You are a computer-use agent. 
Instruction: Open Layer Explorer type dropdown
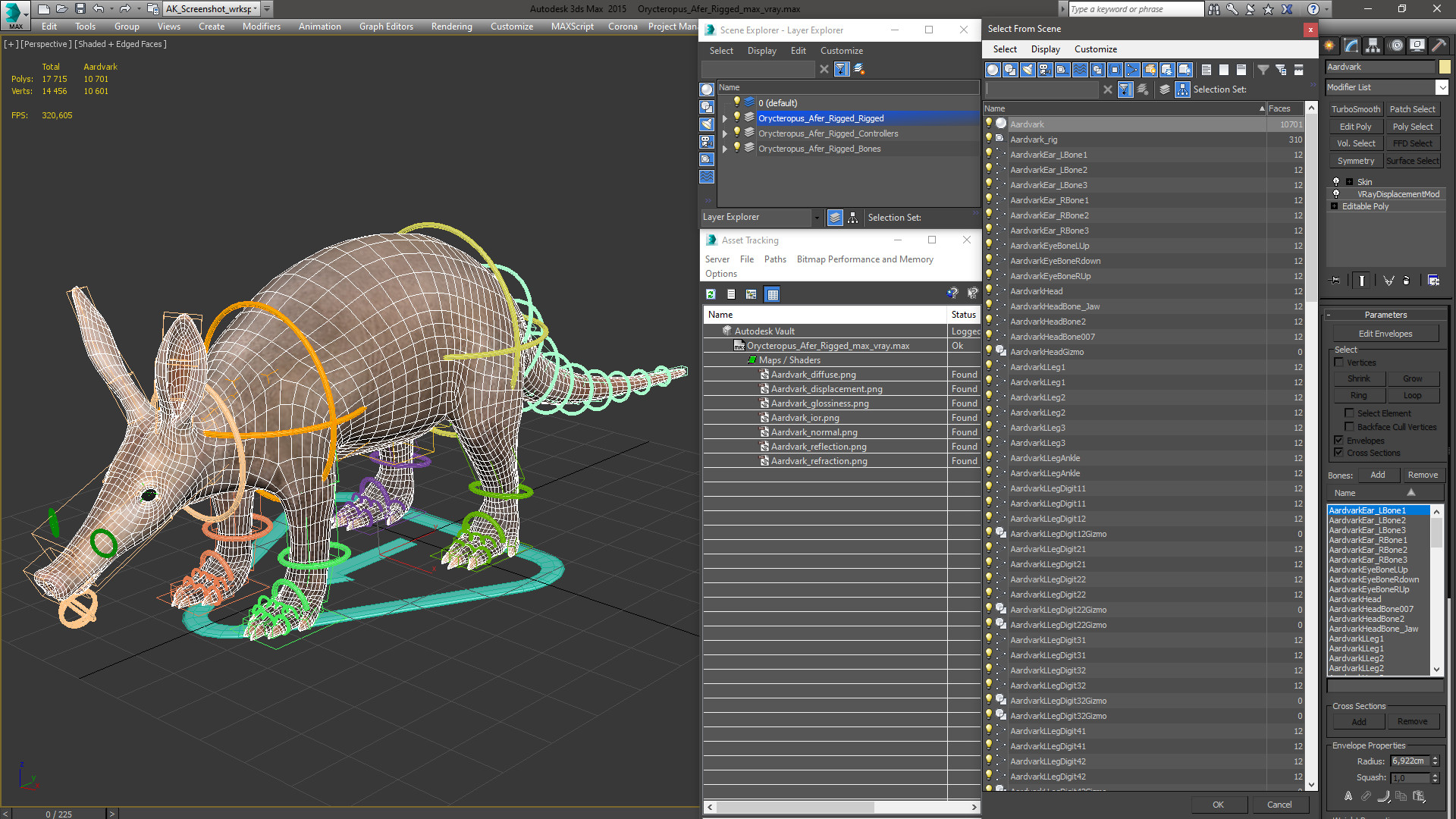(817, 218)
